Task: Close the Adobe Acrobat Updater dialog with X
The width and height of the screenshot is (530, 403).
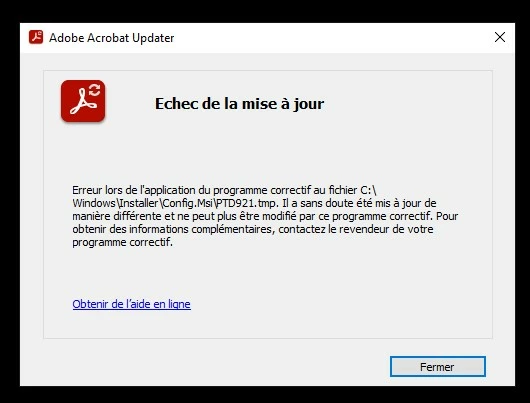Action: coord(500,37)
